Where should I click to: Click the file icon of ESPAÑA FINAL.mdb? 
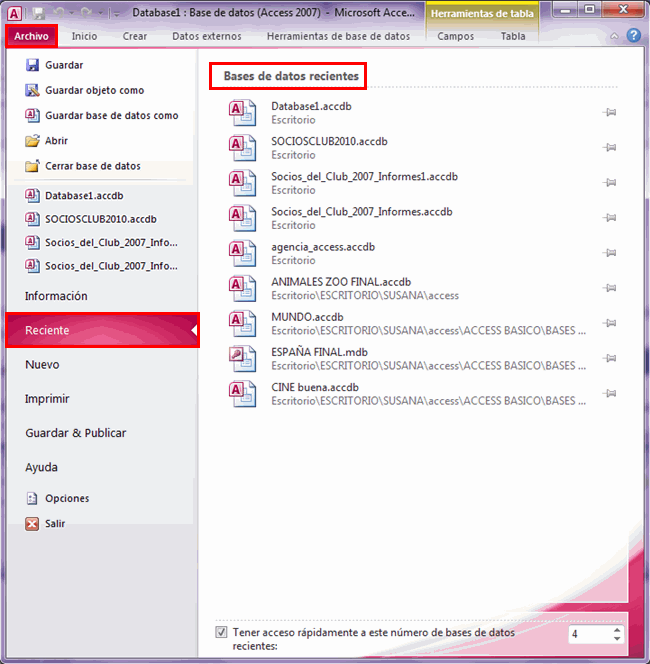243,359
